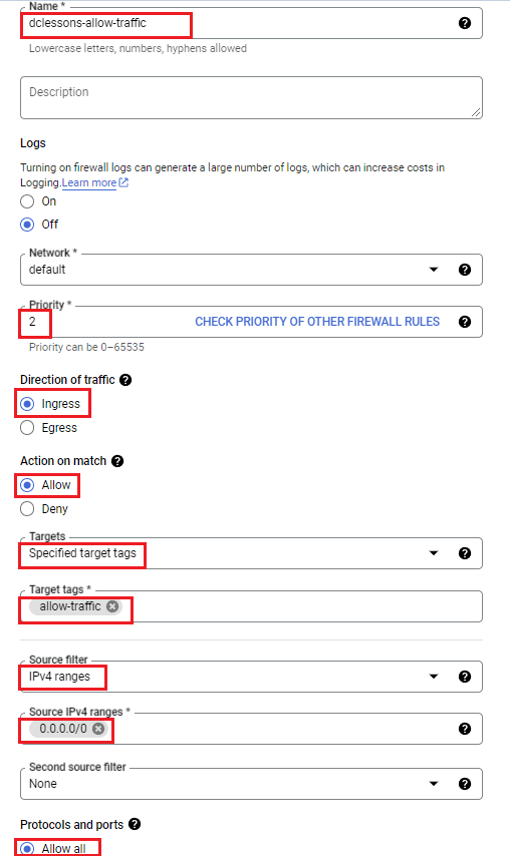The height and width of the screenshot is (857, 510).
Task: Open help for Protocols and ports
Action: tap(134, 824)
